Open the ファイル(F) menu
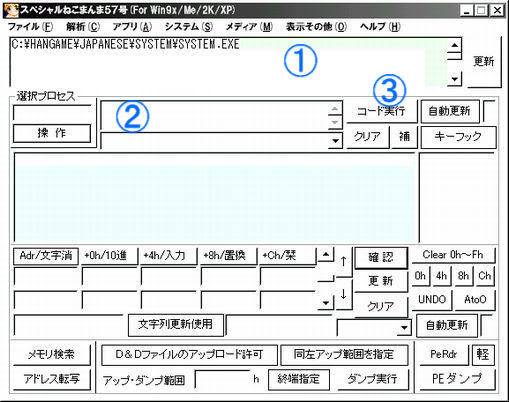509x402 pixels. tap(30, 27)
